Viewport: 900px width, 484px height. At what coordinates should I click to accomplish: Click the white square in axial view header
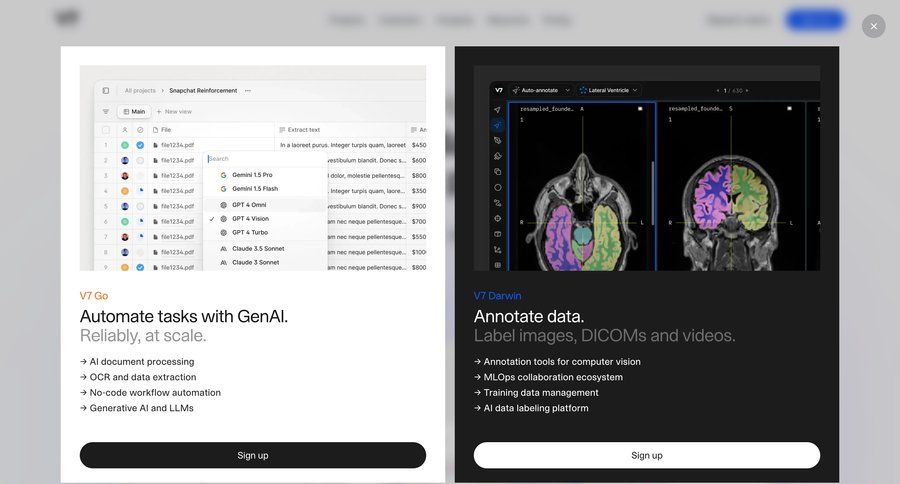click(x=641, y=109)
